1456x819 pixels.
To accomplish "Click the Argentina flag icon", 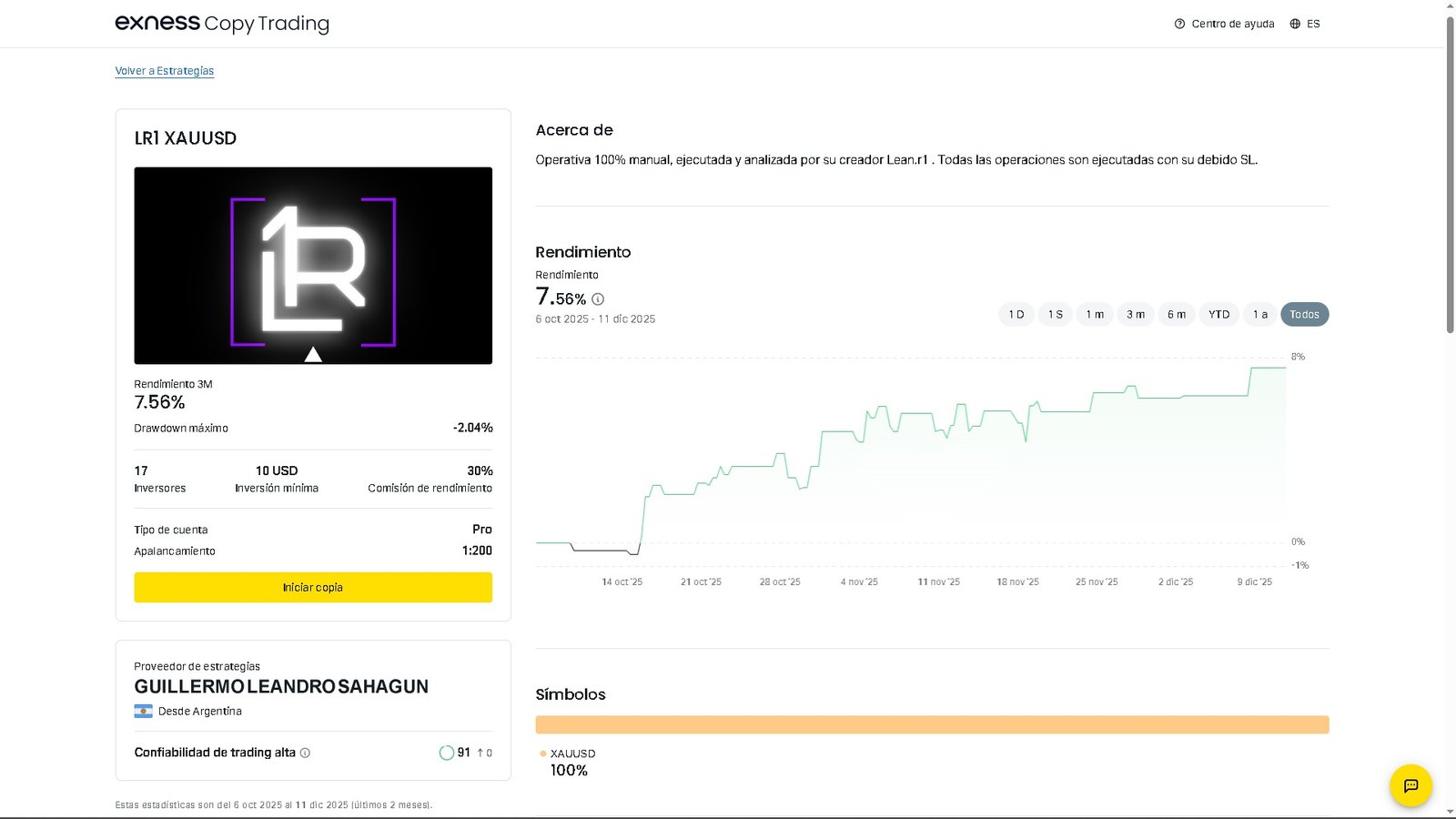I will click(142, 711).
